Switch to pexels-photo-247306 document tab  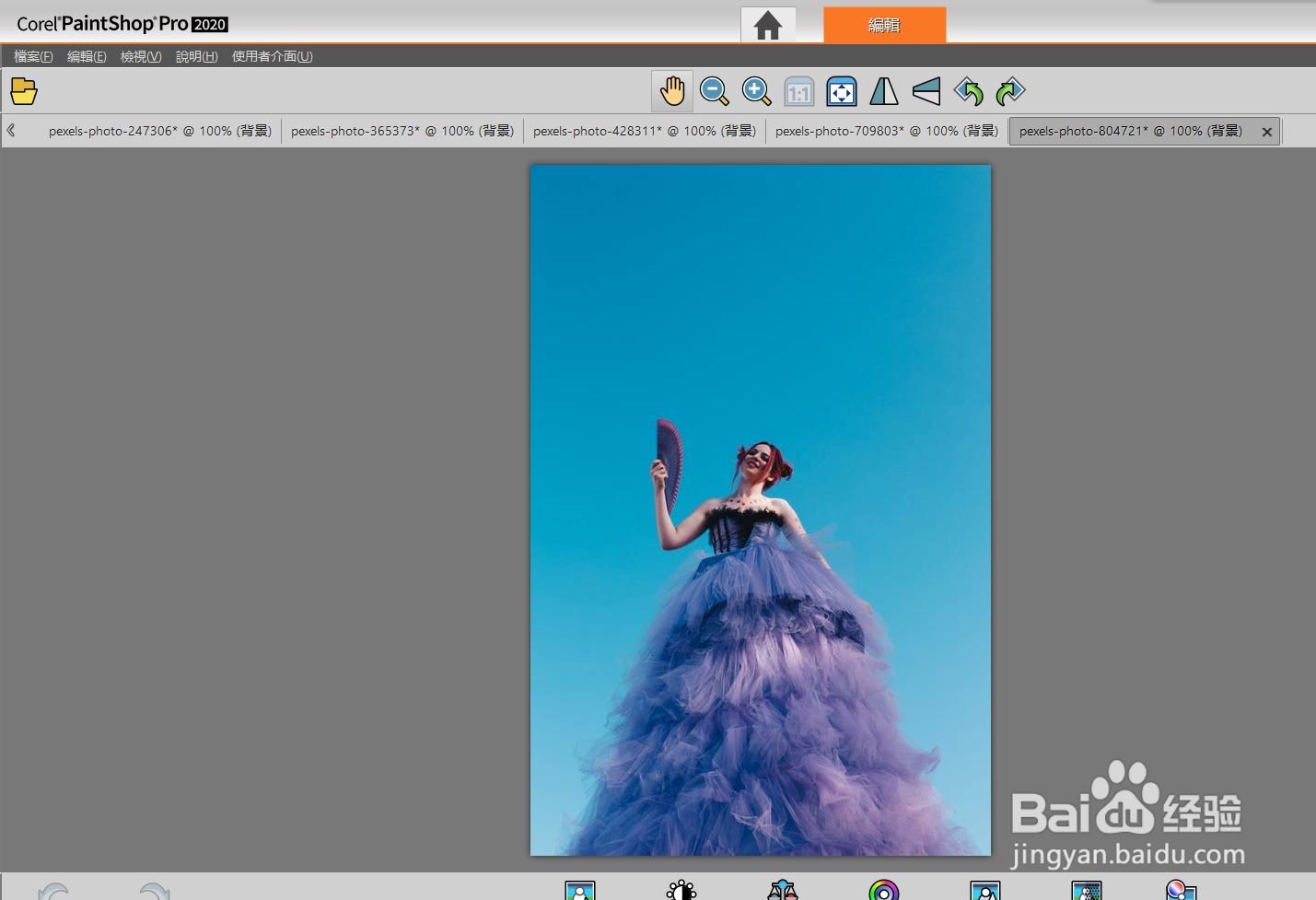tap(160, 131)
